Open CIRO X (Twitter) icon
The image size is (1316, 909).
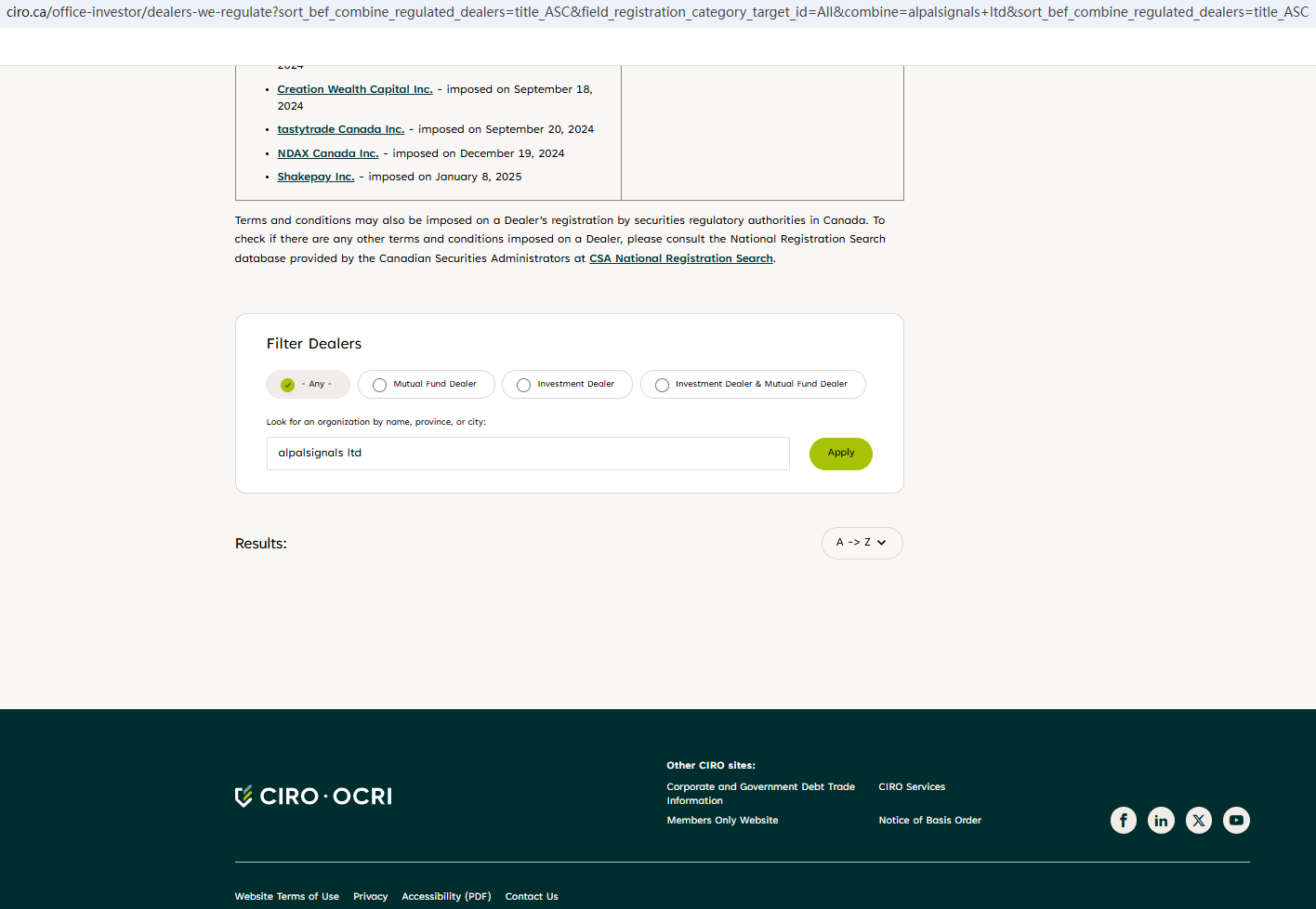click(x=1199, y=820)
